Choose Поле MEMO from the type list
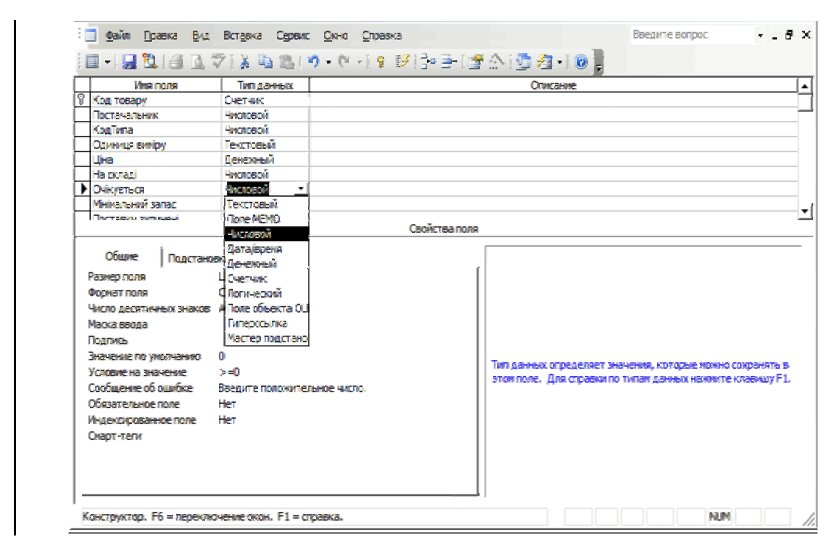Viewport: 827px width, 539px height. (x=267, y=219)
